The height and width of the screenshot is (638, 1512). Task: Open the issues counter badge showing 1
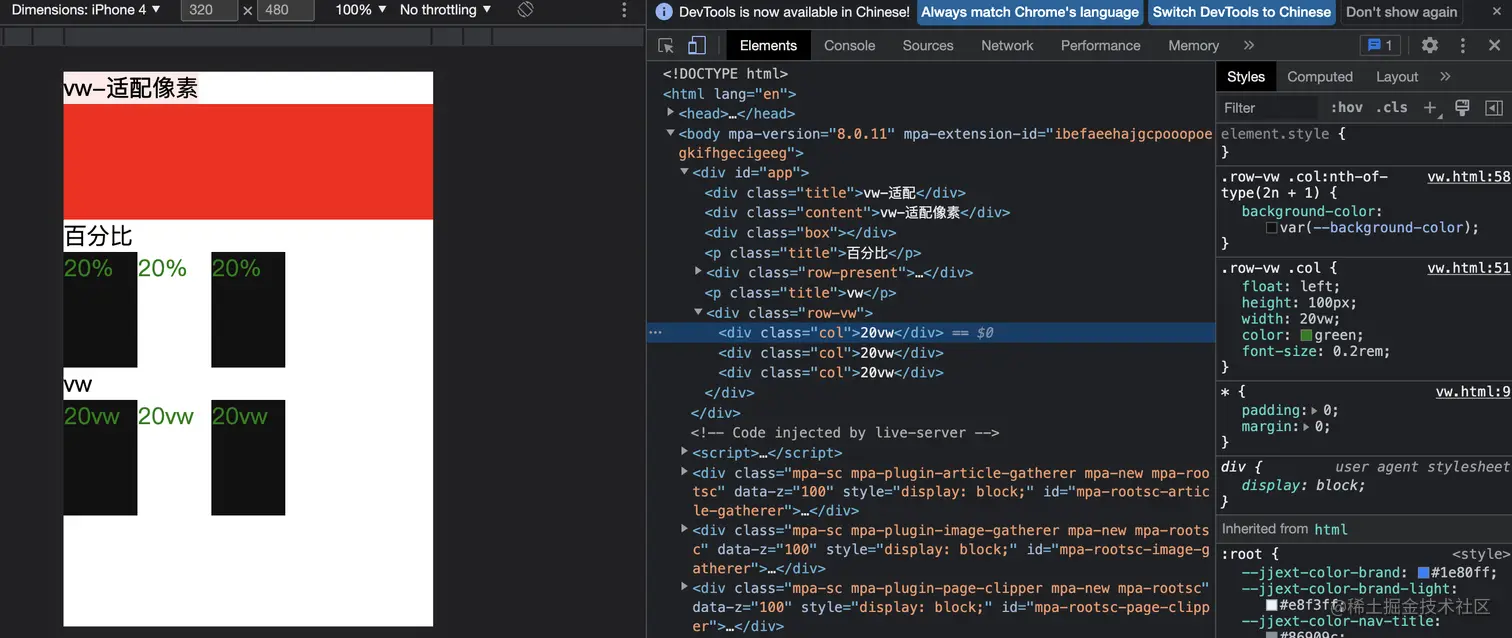(1381, 45)
